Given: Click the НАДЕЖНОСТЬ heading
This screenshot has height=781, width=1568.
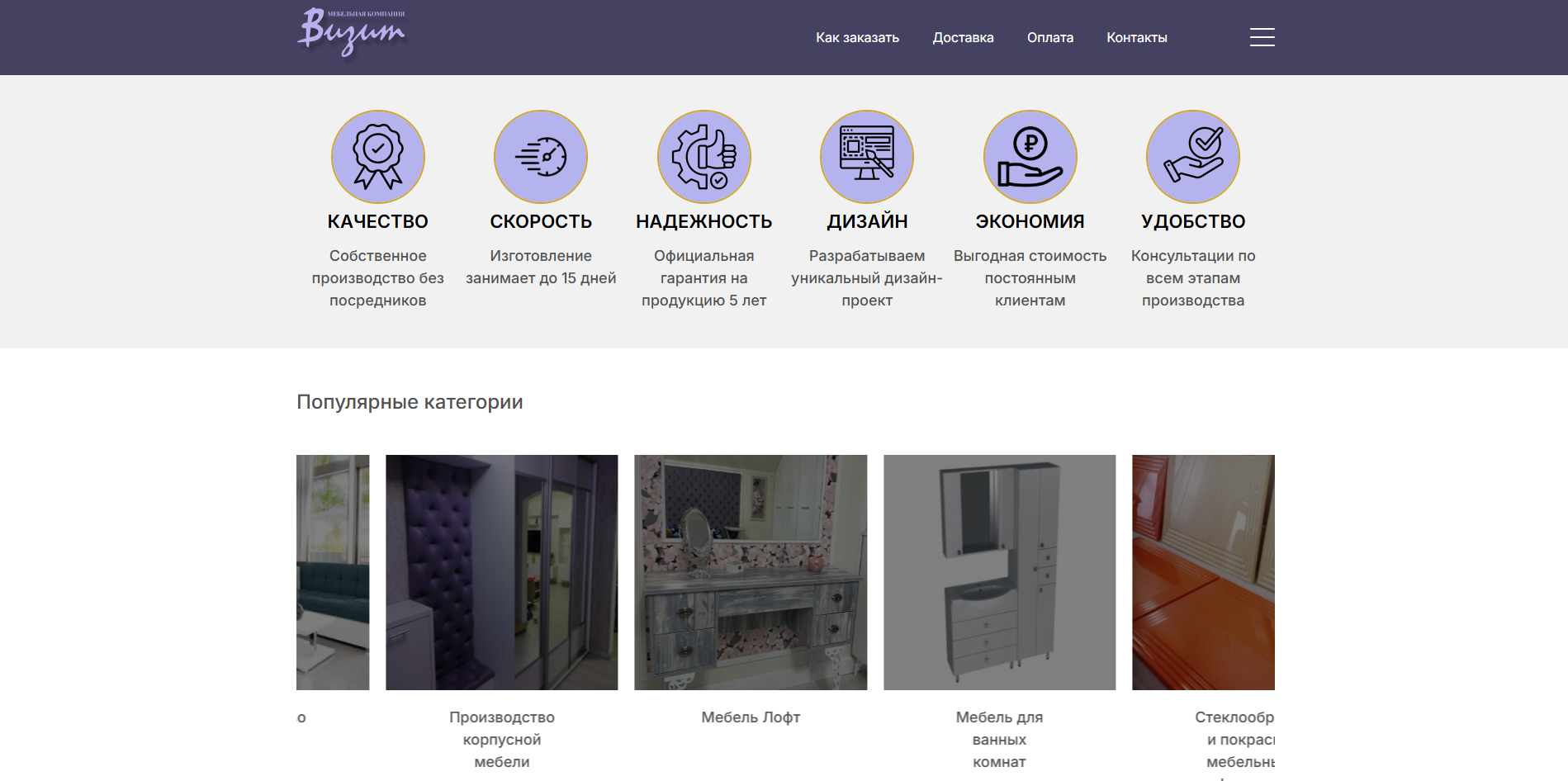Looking at the screenshot, I should tap(704, 221).
